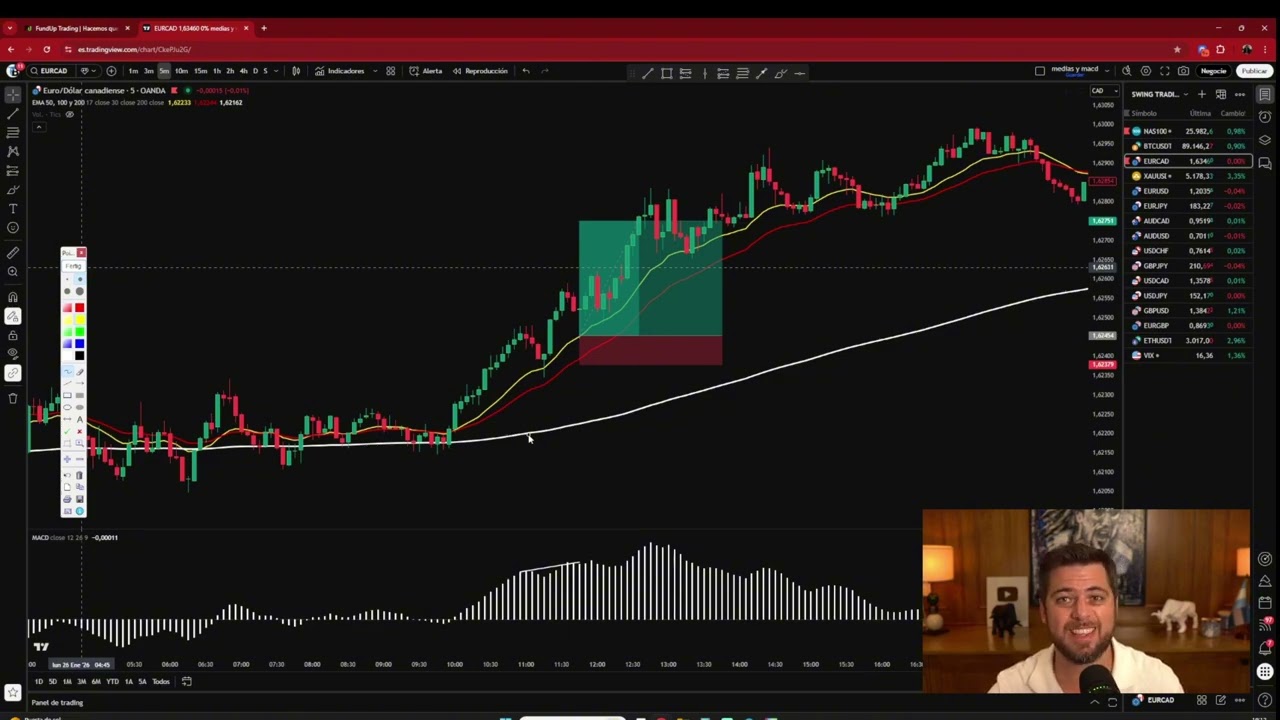This screenshot has width=1280, height=720.
Task: Switch chart range to 1D
Action: coord(38,682)
